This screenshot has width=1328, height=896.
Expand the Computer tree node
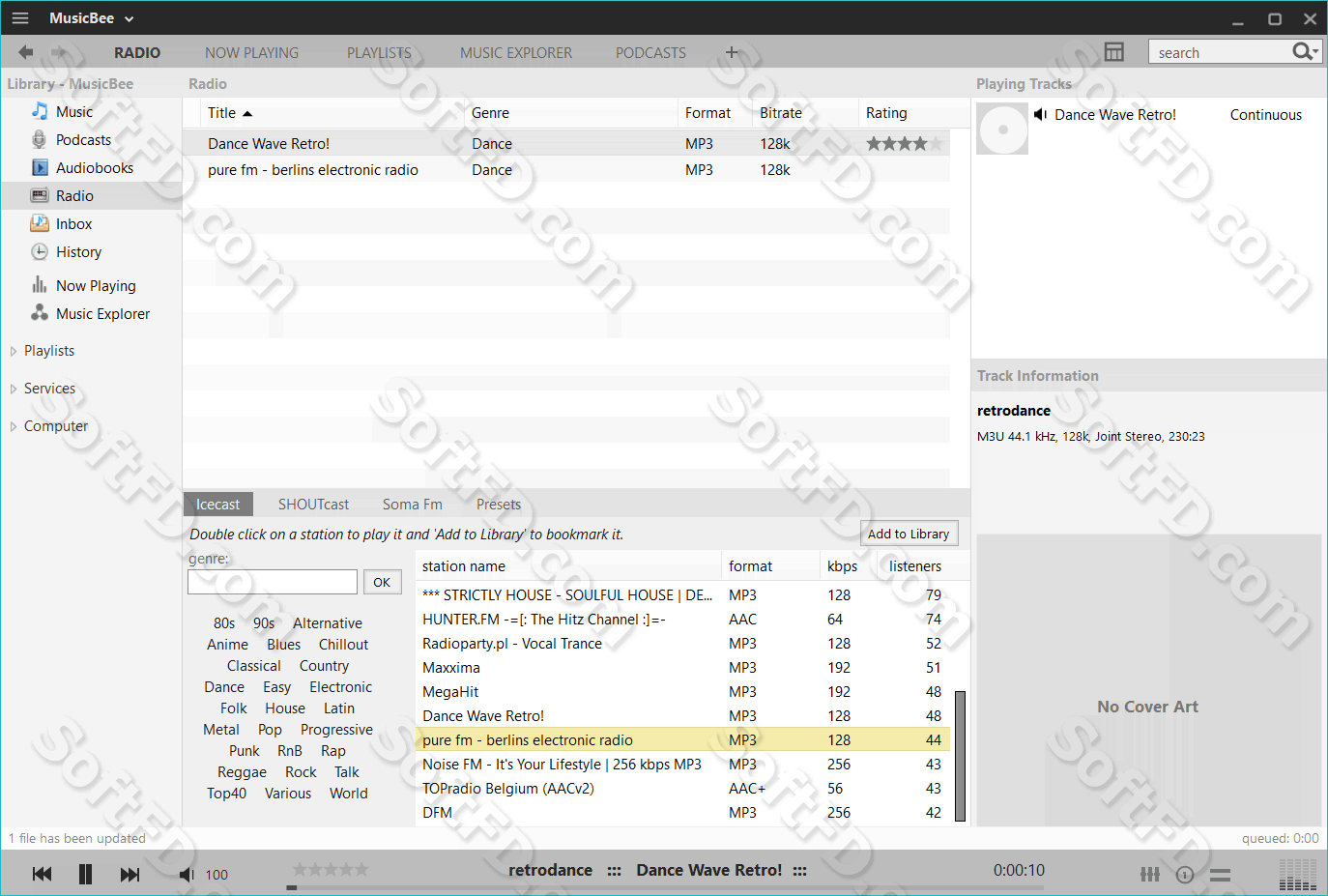point(14,427)
